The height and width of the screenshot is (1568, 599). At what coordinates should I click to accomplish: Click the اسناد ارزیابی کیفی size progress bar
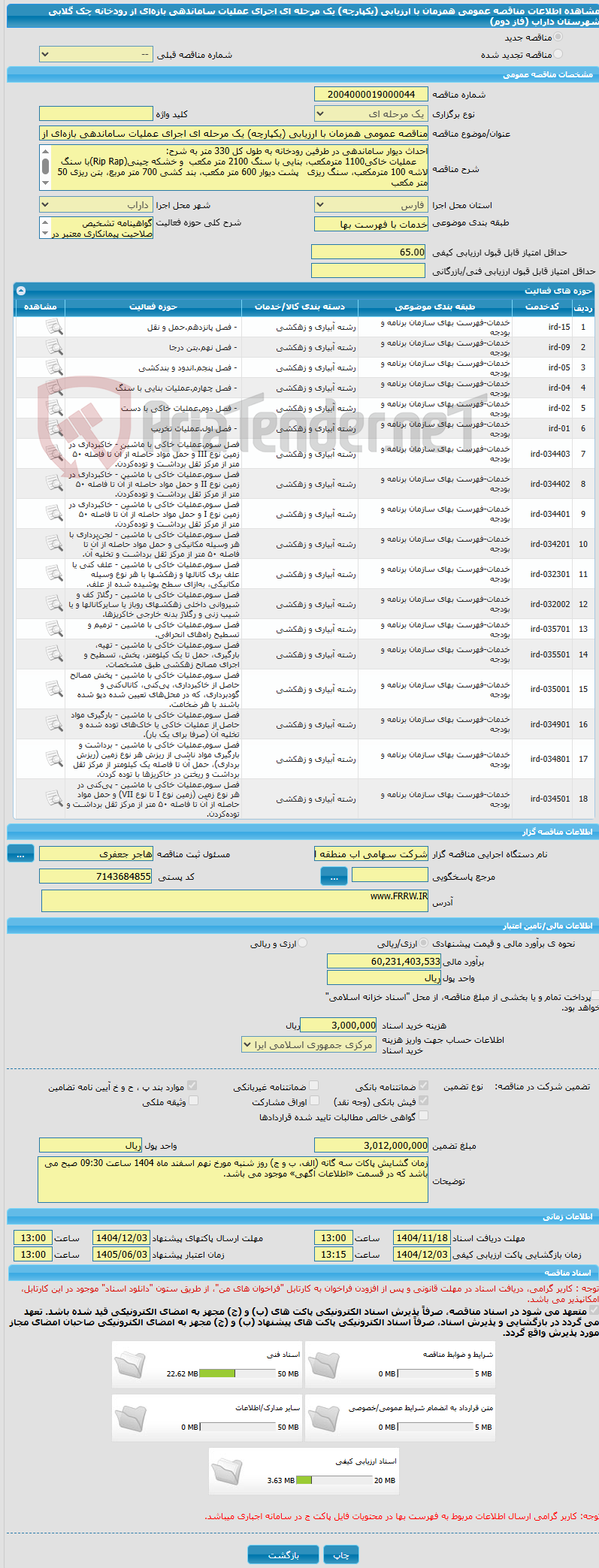[334, 1480]
